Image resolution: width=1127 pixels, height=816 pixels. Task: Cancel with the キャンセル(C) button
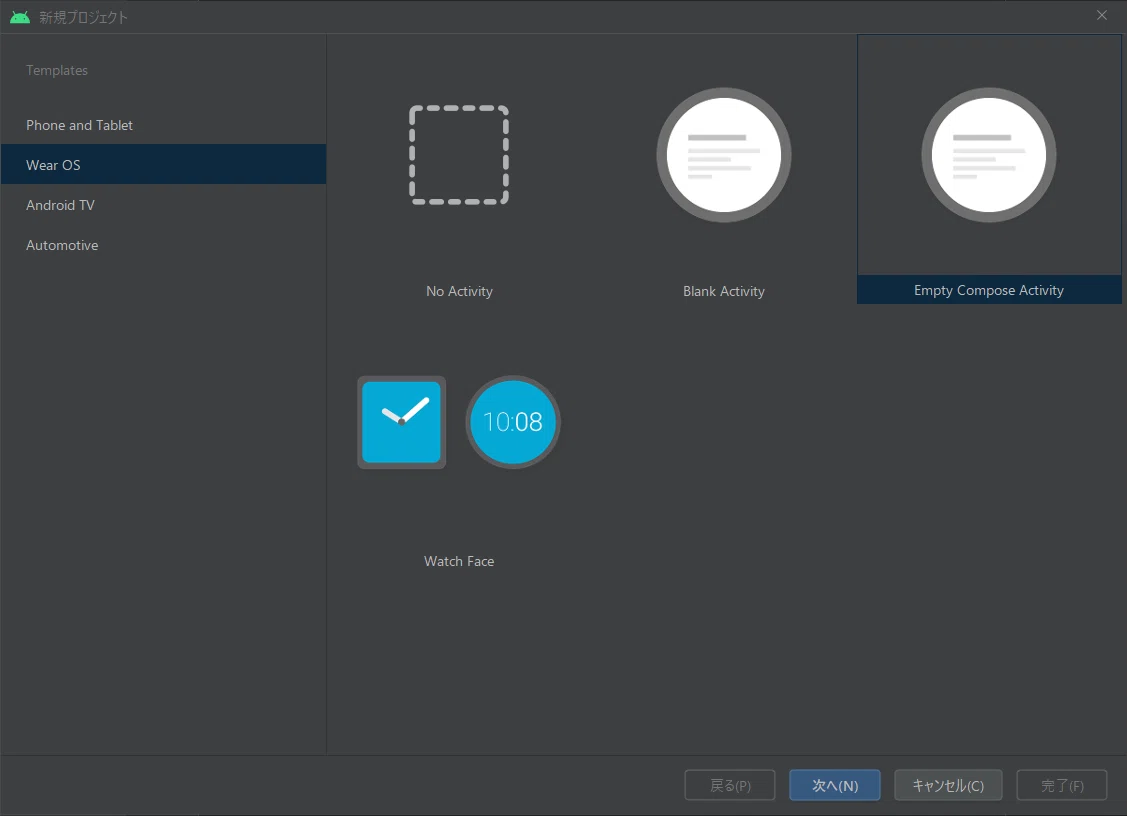pyautogui.click(x=948, y=785)
